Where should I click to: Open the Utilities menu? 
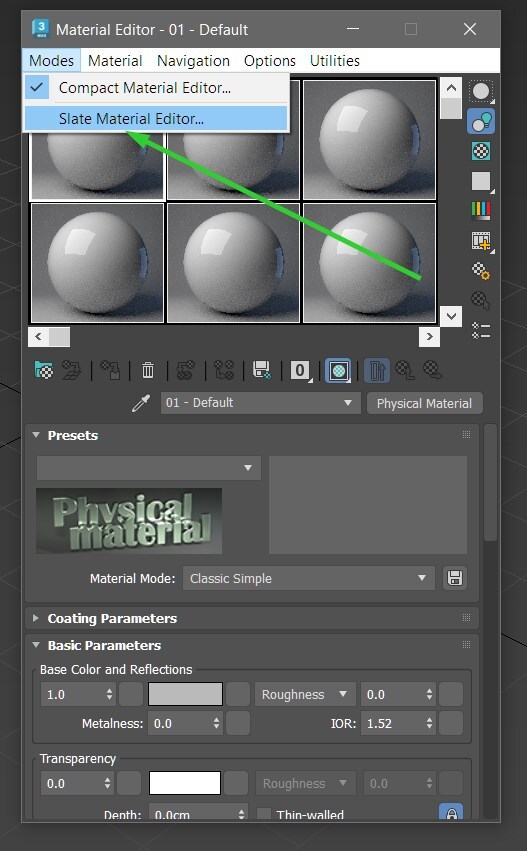click(x=335, y=60)
